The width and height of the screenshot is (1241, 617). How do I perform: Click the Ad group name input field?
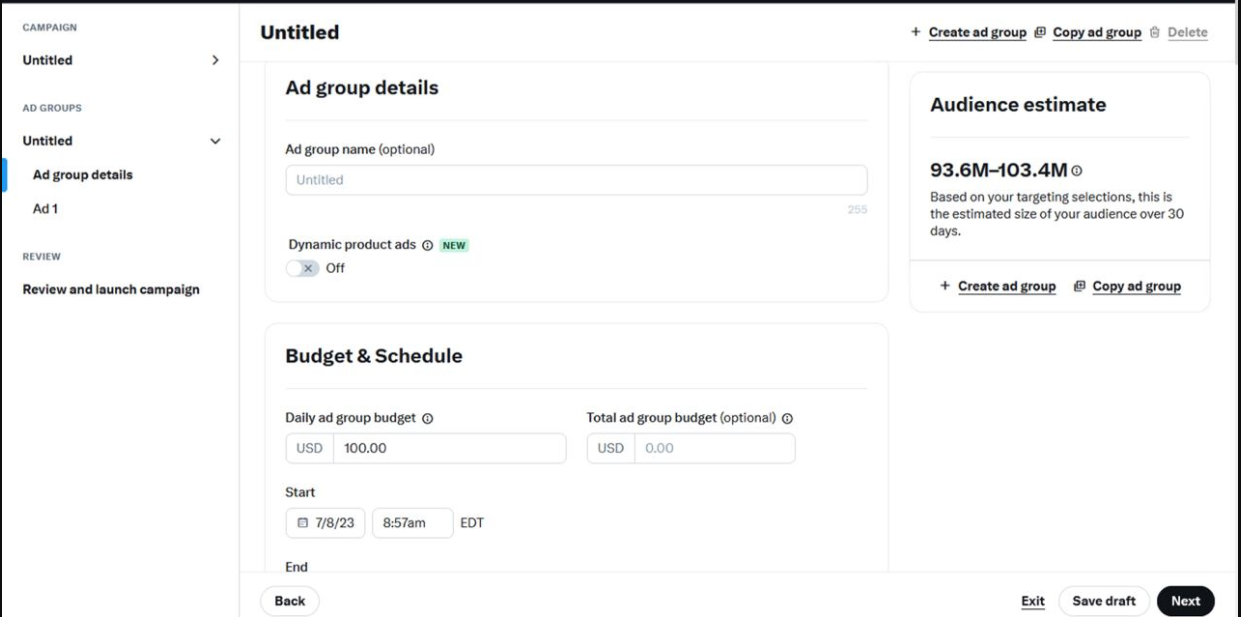click(576, 180)
